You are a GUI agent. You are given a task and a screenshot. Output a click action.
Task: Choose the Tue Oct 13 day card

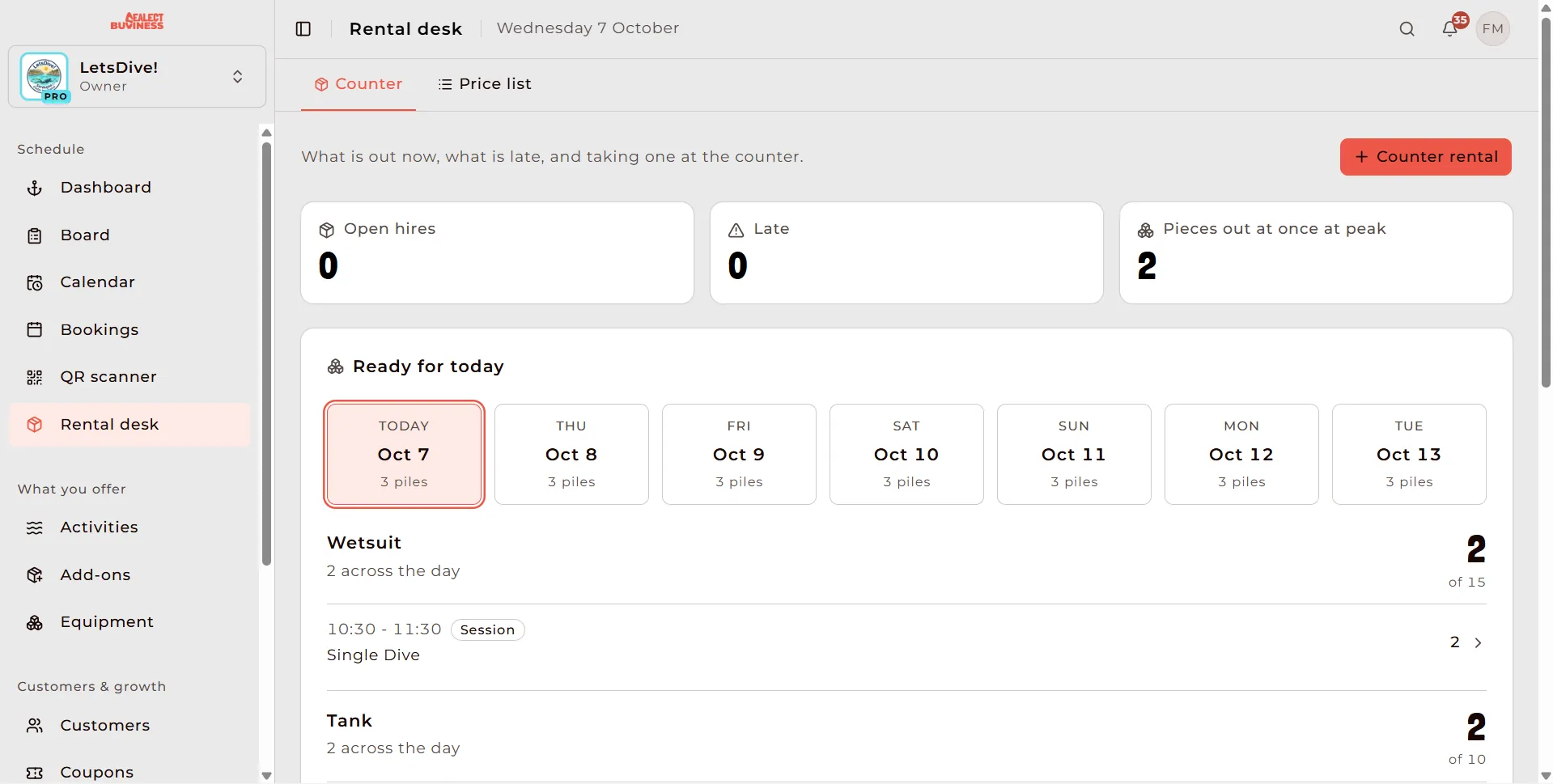[x=1409, y=454]
